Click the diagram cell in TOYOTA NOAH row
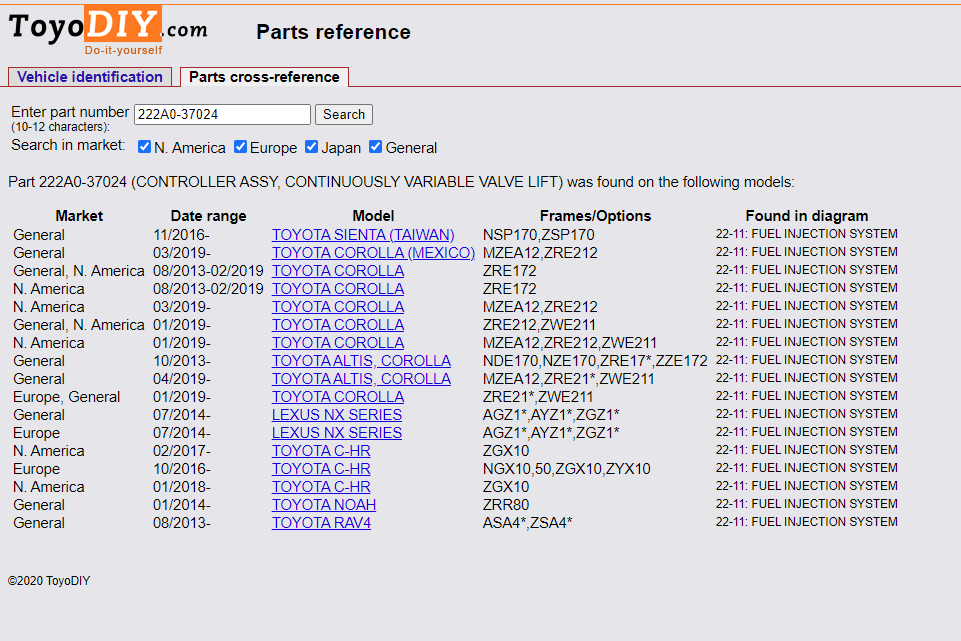This screenshot has width=961, height=641. (807, 504)
